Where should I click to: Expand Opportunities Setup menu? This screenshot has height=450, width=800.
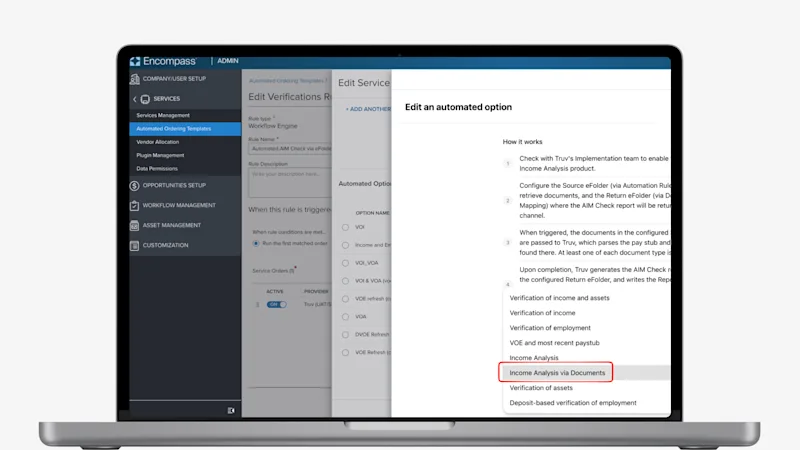coord(174,186)
